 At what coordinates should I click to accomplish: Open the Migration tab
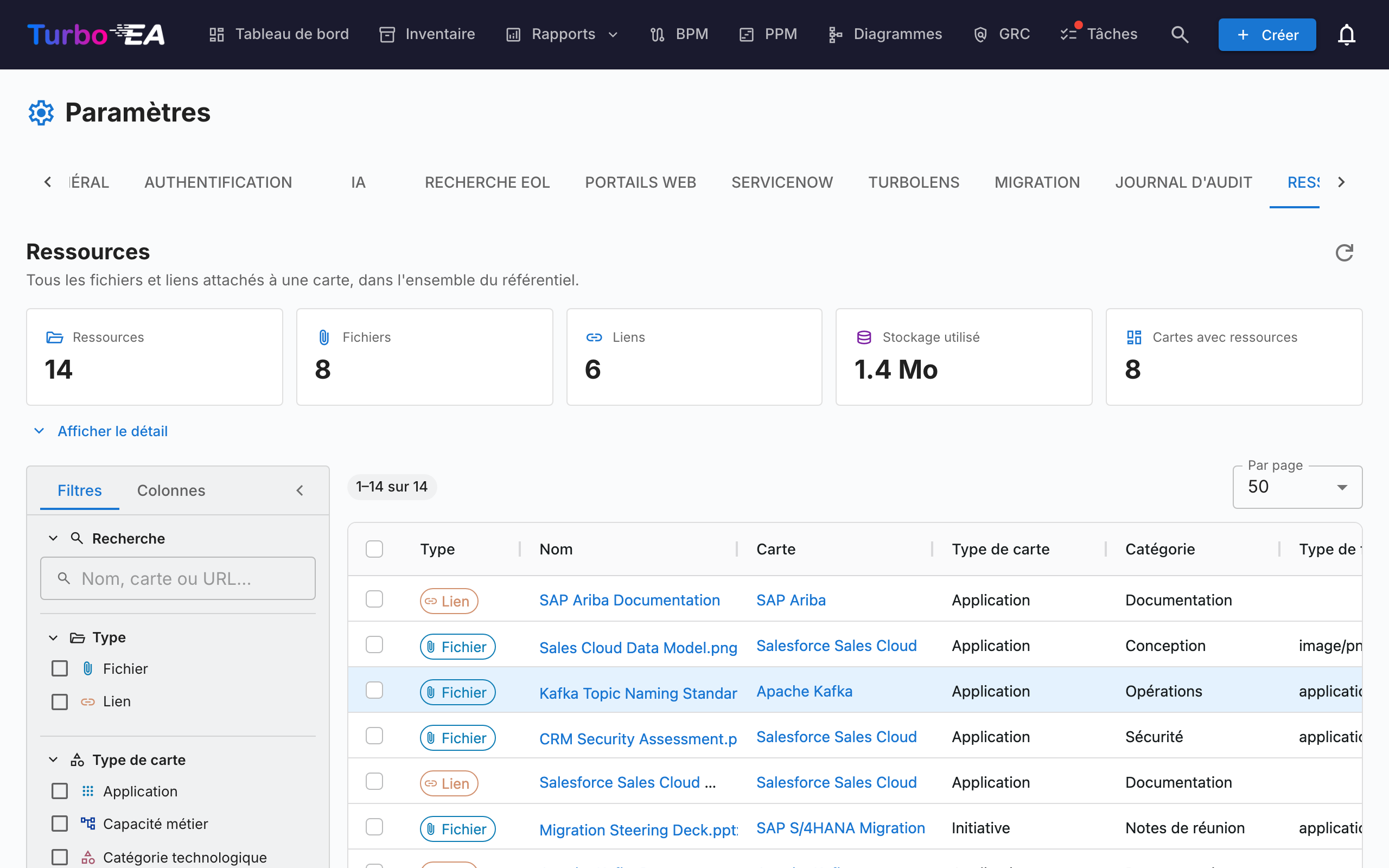(1037, 183)
